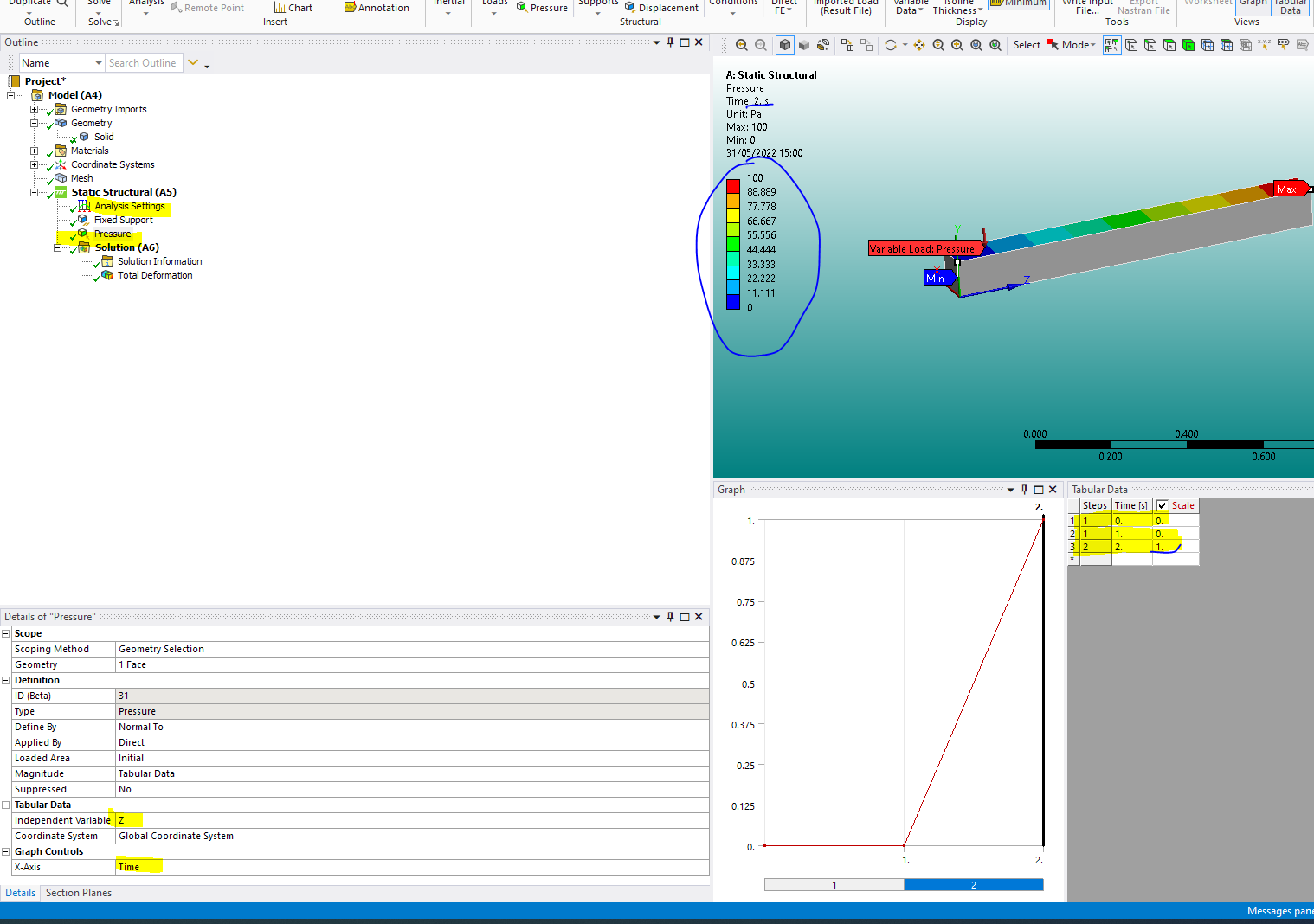Click the Pressure load ribbon button

point(542,8)
